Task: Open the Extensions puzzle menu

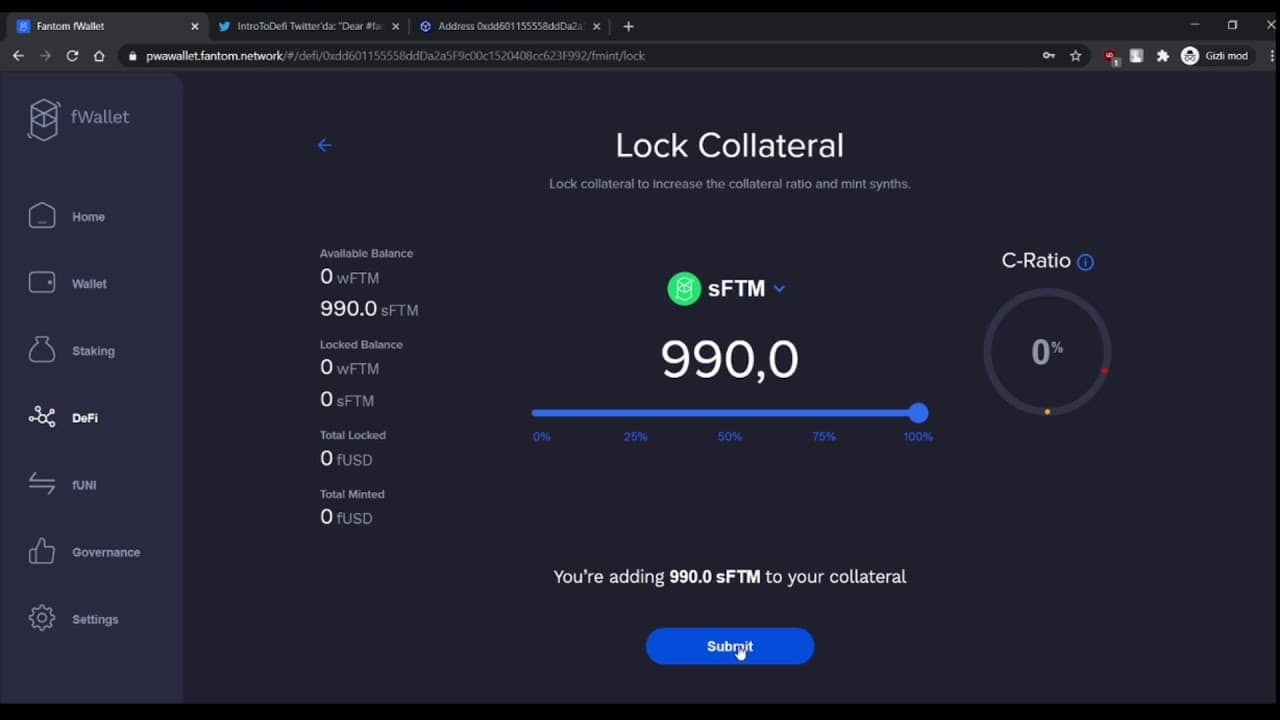Action: point(1163,56)
